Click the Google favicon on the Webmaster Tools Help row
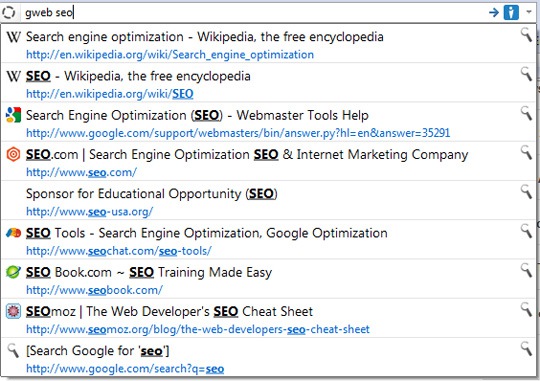Image resolution: width=540 pixels, height=381 pixels. click(13, 115)
